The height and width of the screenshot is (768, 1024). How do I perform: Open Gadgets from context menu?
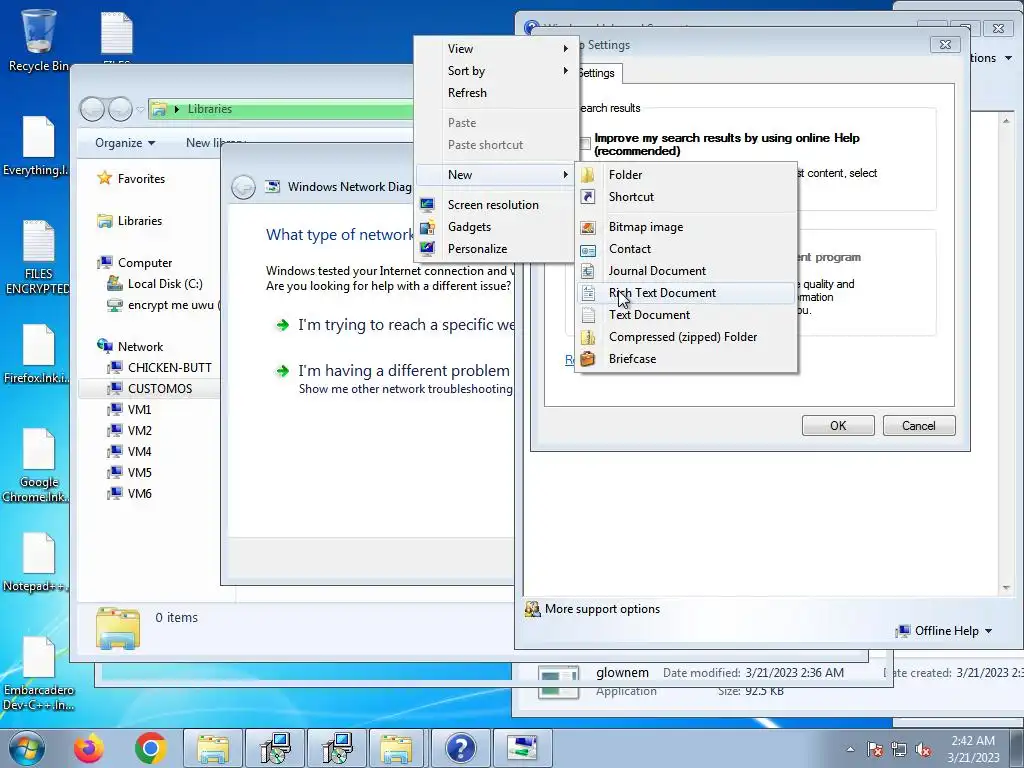click(496, 227)
